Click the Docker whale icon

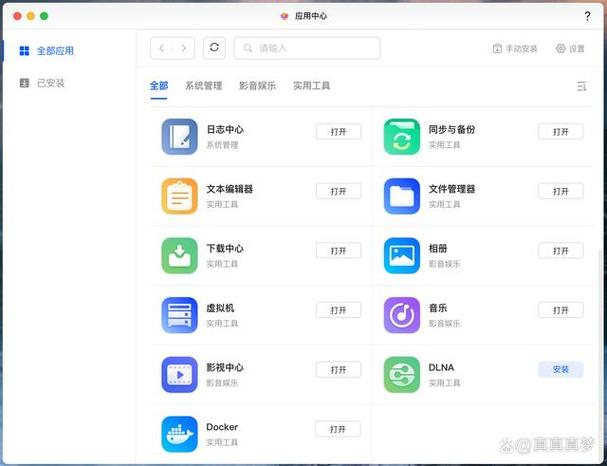pos(179,434)
